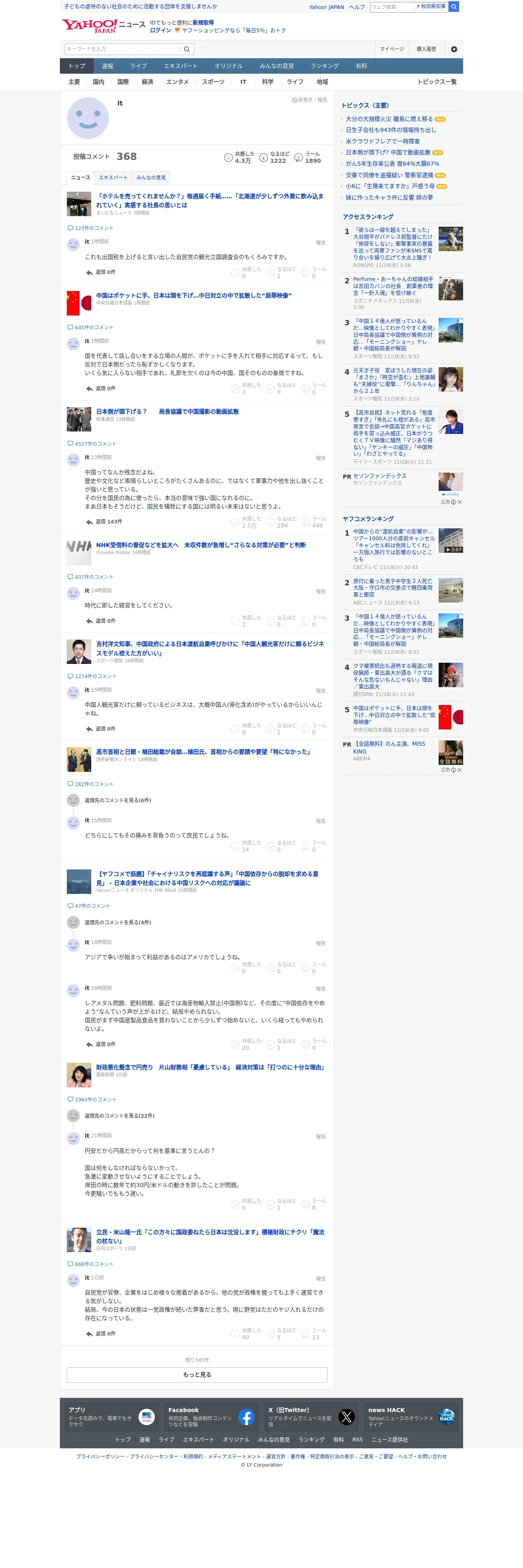Screen dimensions: 523x1568
Task: Click the 新規取得 link
Action: point(203,22)
